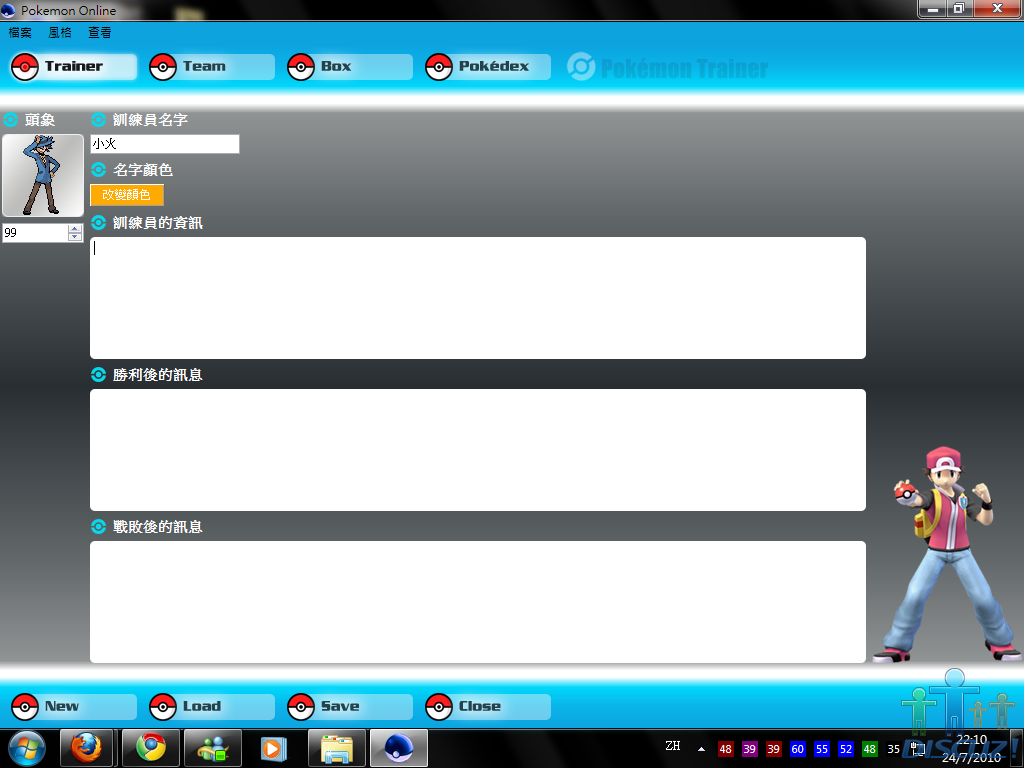Click the trainer avatar thumbnail
Viewport: 1024px width, 768px height.
[43, 175]
